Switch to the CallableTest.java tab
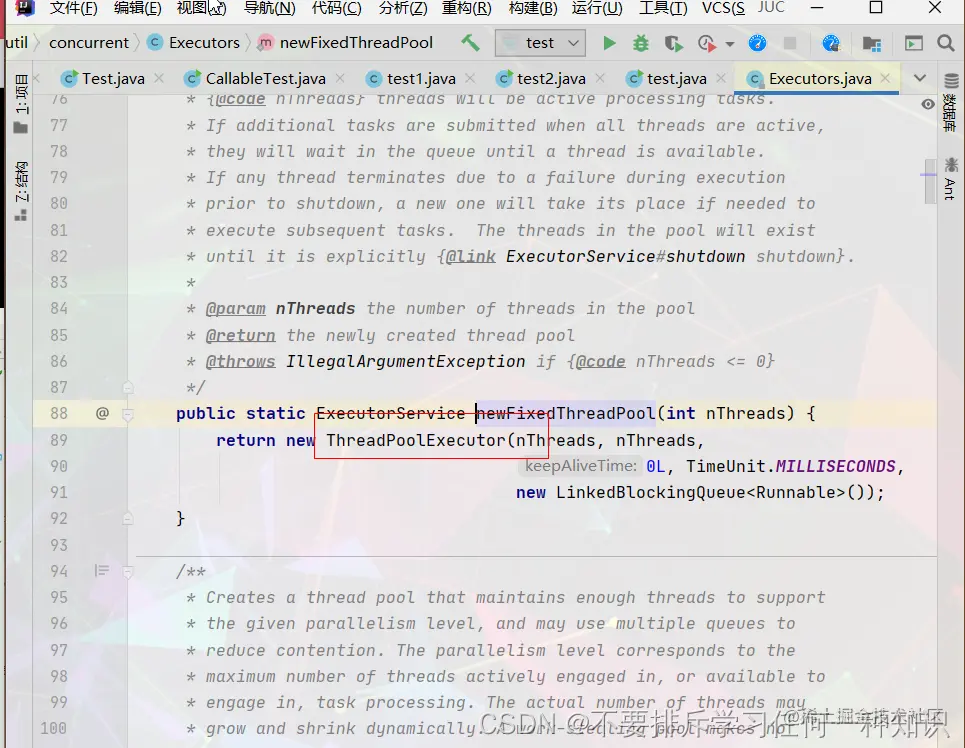Image resolution: width=965 pixels, height=748 pixels. pos(265,79)
